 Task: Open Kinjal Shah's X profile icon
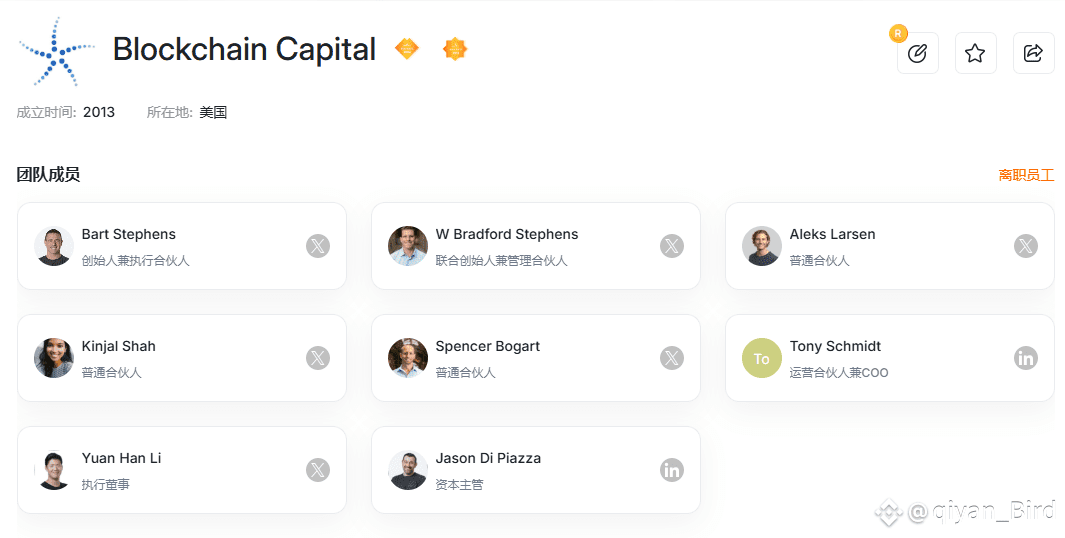pyautogui.click(x=318, y=358)
